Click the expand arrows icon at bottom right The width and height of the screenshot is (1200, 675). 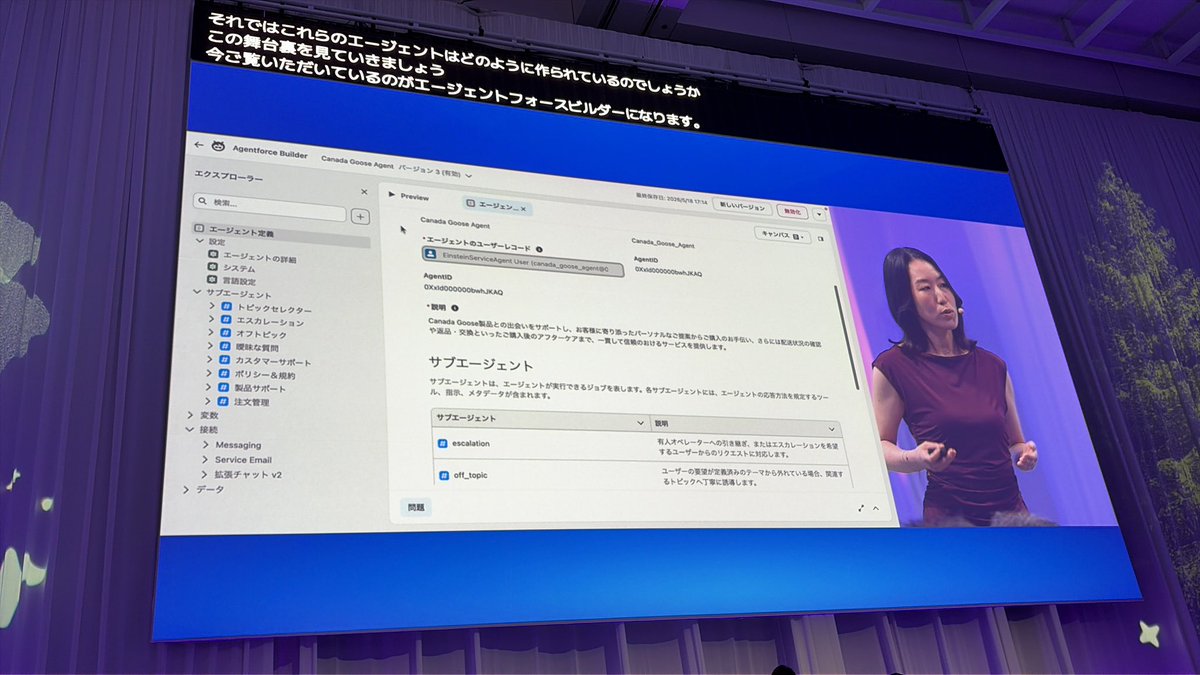pyautogui.click(x=861, y=507)
